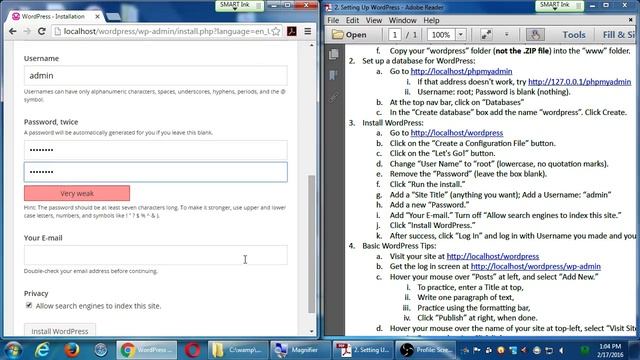Follow http://127.0.0.1/phpmyadmin link in PDF
The height and width of the screenshot is (360, 640).
pos(580,82)
